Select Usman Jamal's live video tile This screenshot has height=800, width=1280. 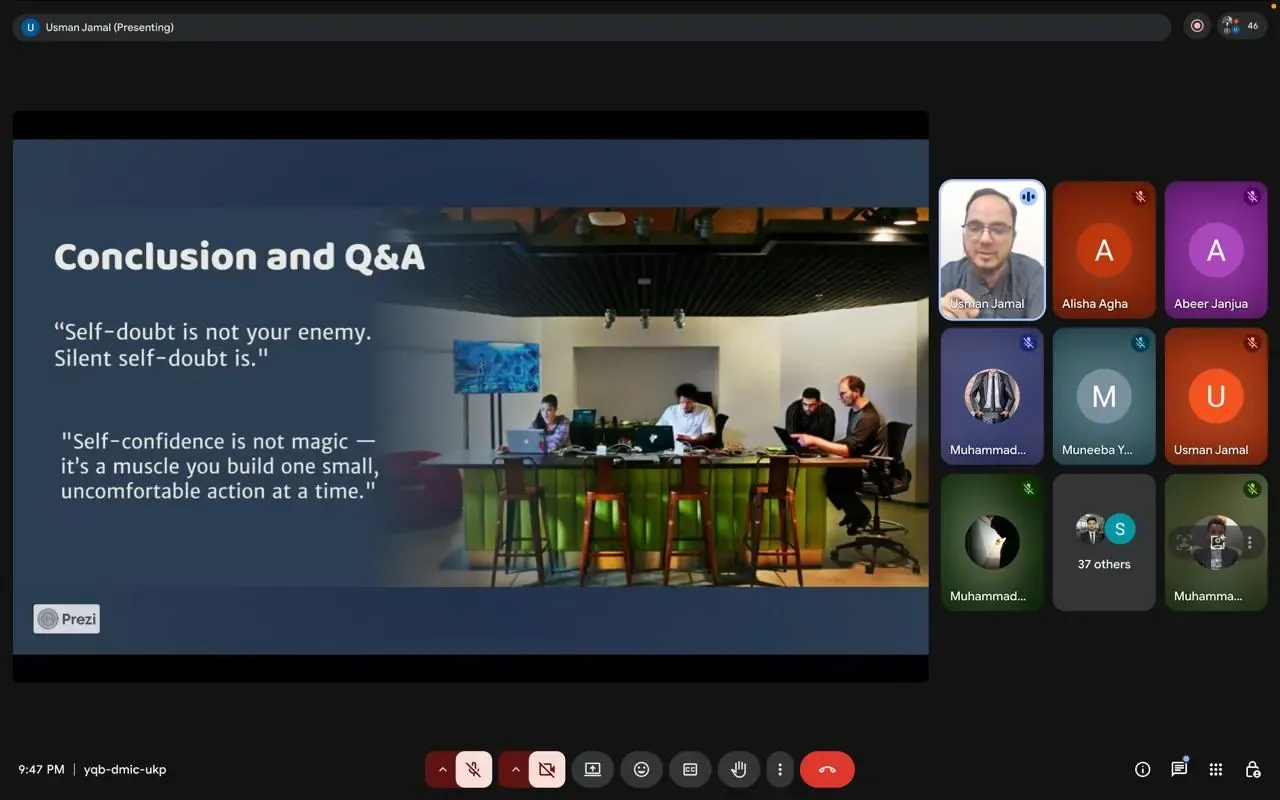pyautogui.click(x=992, y=250)
